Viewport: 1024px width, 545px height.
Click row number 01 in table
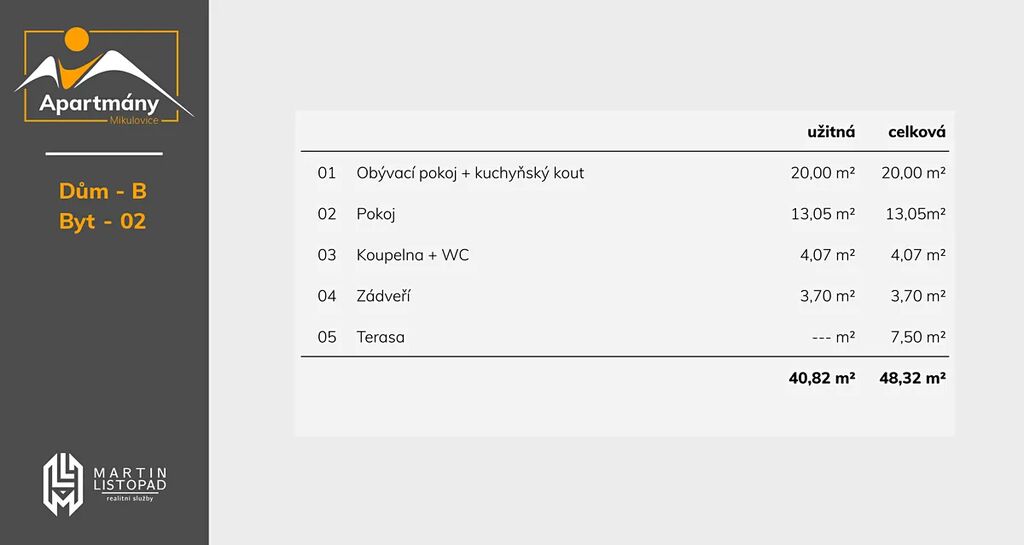pyautogui.click(x=327, y=173)
